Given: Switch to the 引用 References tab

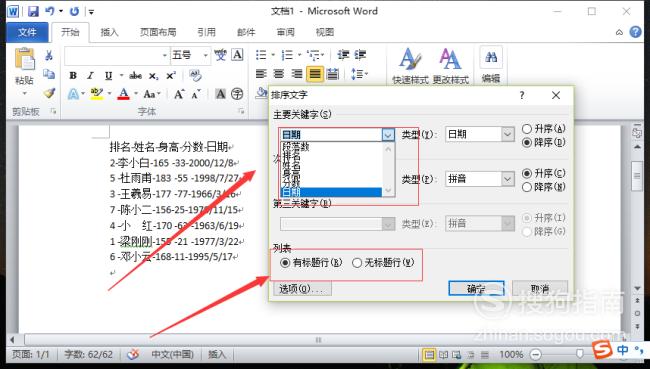Looking at the screenshot, I should (206, 32).
